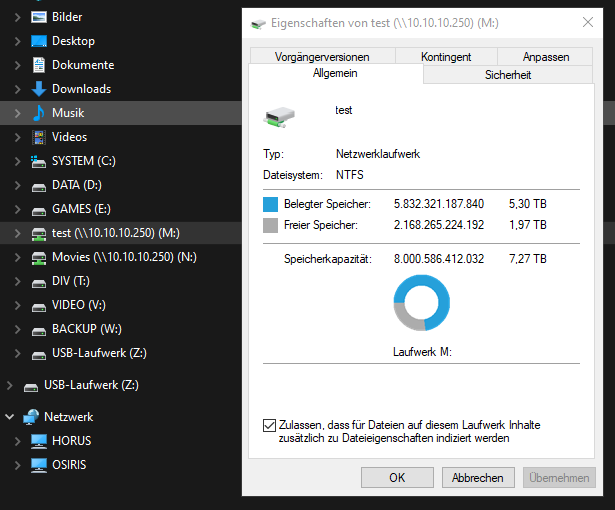Expand the Musik tree node
Image resolution: width=615 pixels, height=510 pixels.
coord(17,113)
